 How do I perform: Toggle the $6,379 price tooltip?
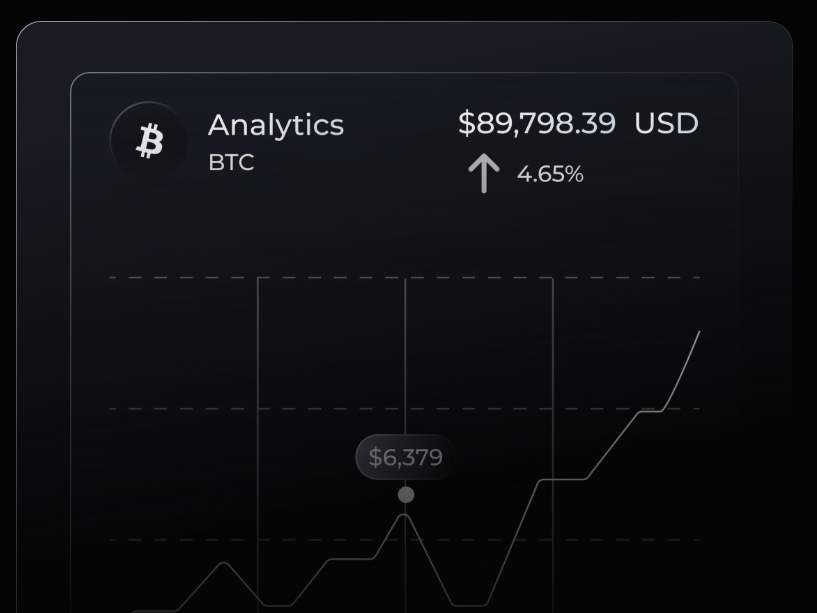pos(405,457)
